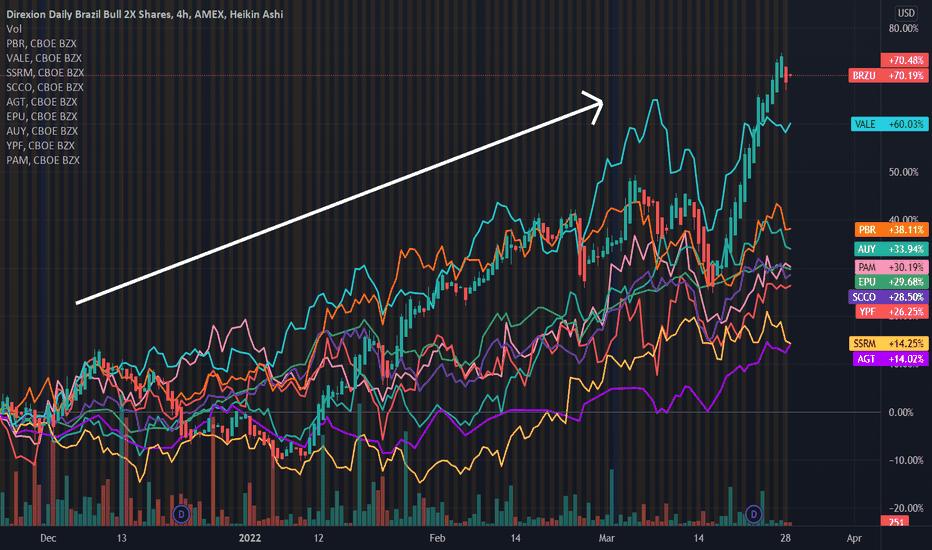Image resolution: width=932 pixels, height=550 pixels.
Task: Select the AGT +14.02% label
Action: pos(890,359)
